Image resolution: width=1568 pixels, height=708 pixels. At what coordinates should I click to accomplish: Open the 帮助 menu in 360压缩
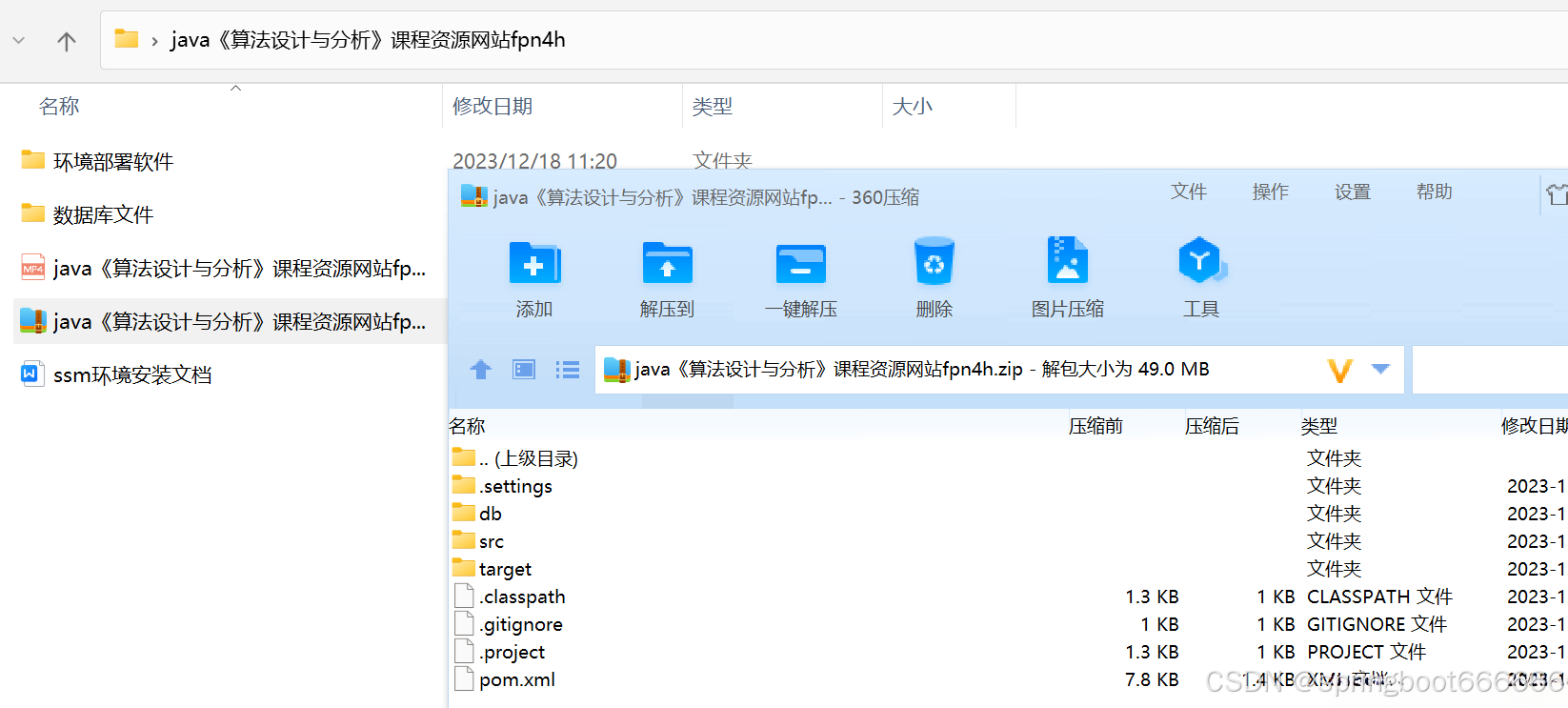[1435, 192]
